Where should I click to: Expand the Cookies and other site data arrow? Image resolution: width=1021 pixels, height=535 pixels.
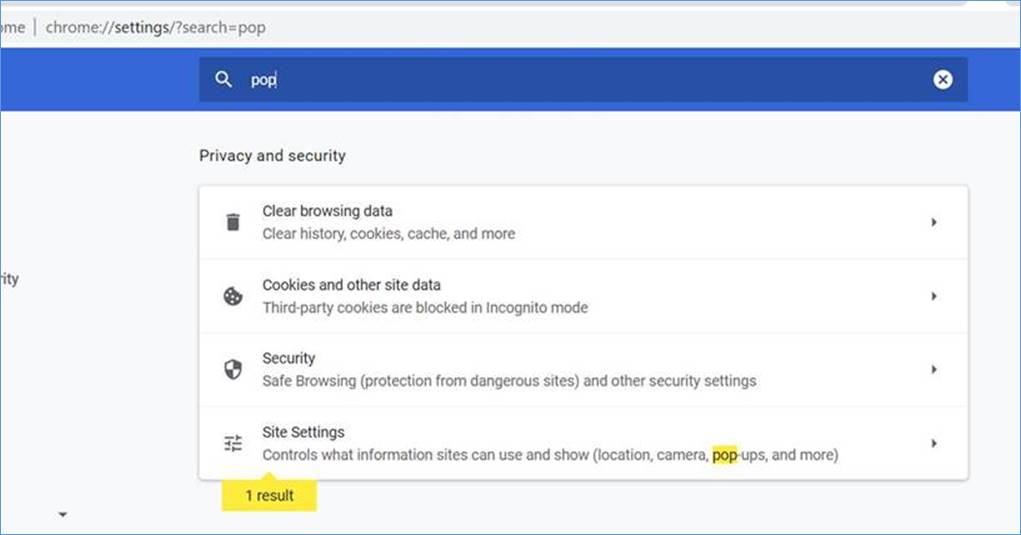(x=934, y=296)
